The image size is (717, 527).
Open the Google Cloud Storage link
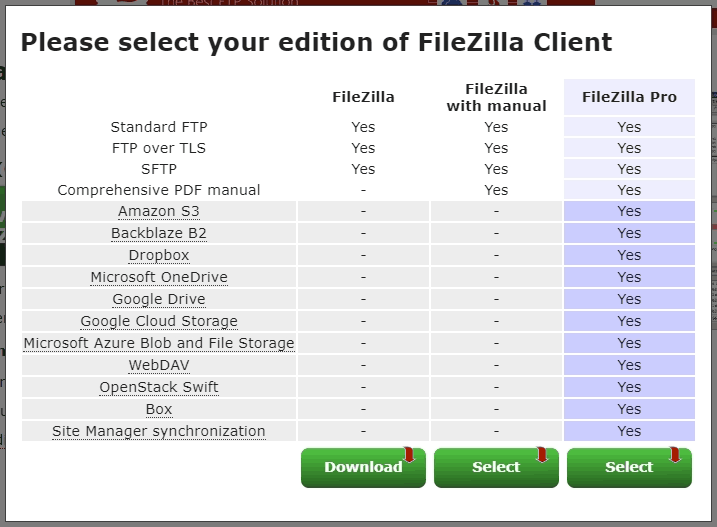159,321
